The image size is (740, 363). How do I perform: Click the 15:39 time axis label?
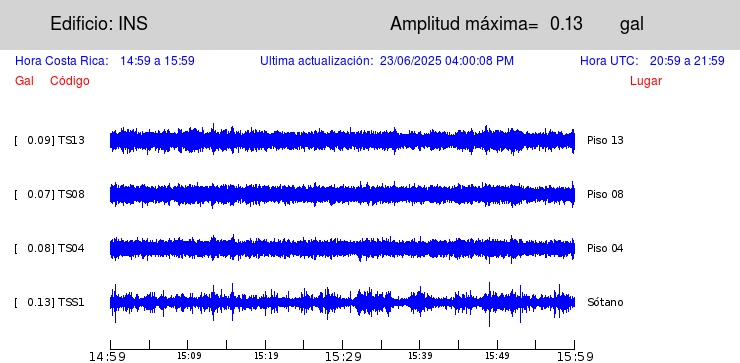(420, 356)
